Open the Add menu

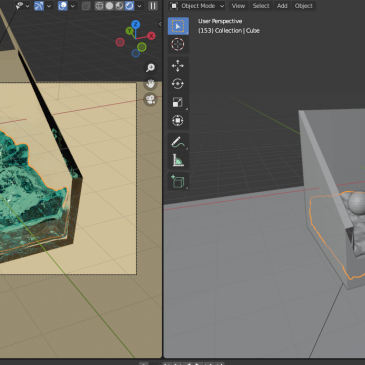(x=282, y=6)
